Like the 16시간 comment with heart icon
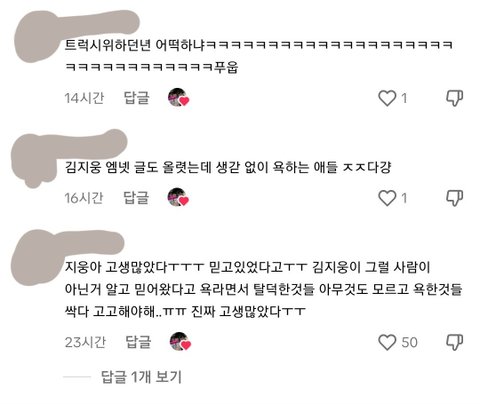Viewport: 480px width, 404px height. (x=387, y=198)
